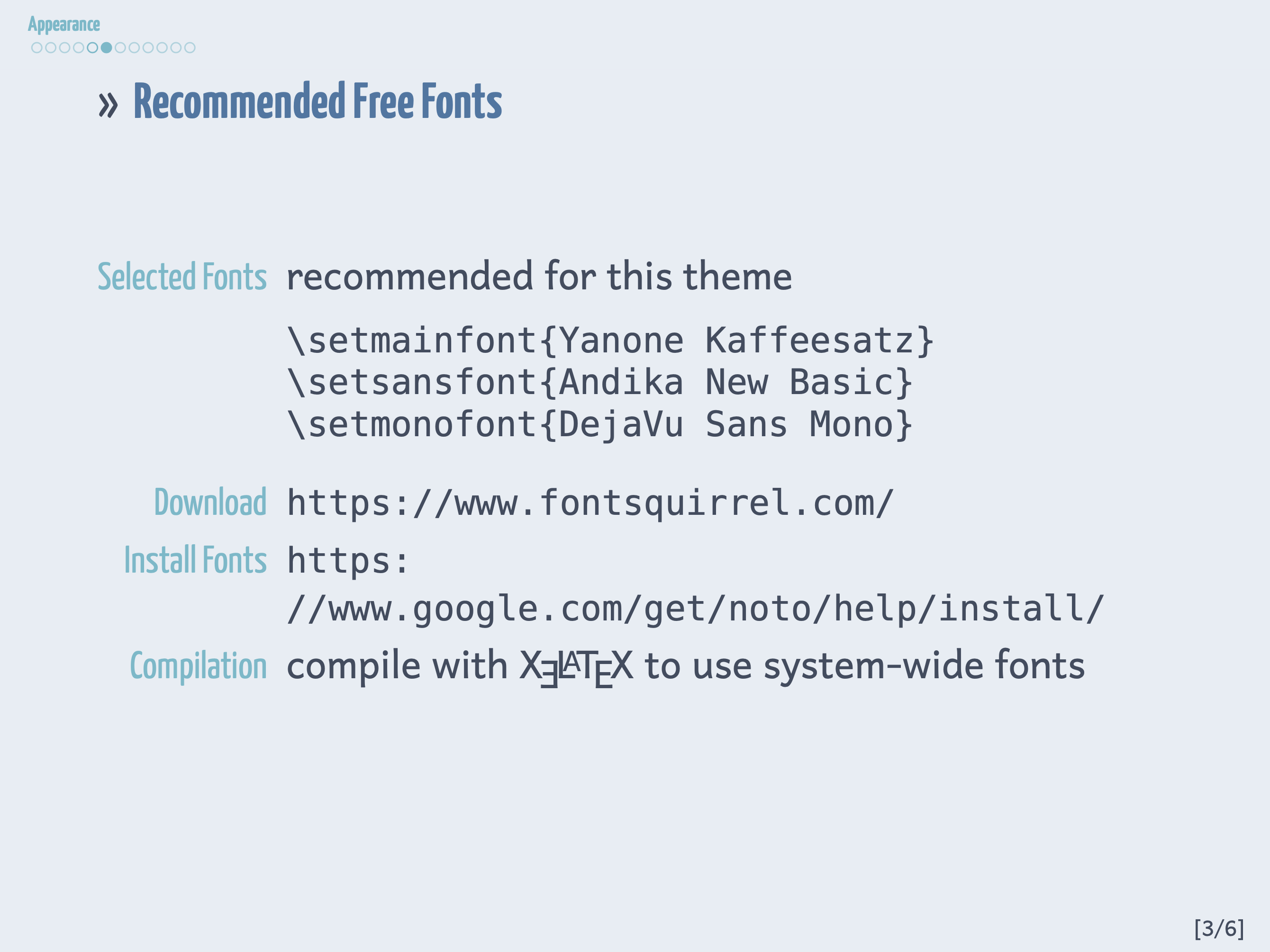Click the Recommended Free Fonts slide title

click(317, 101)
